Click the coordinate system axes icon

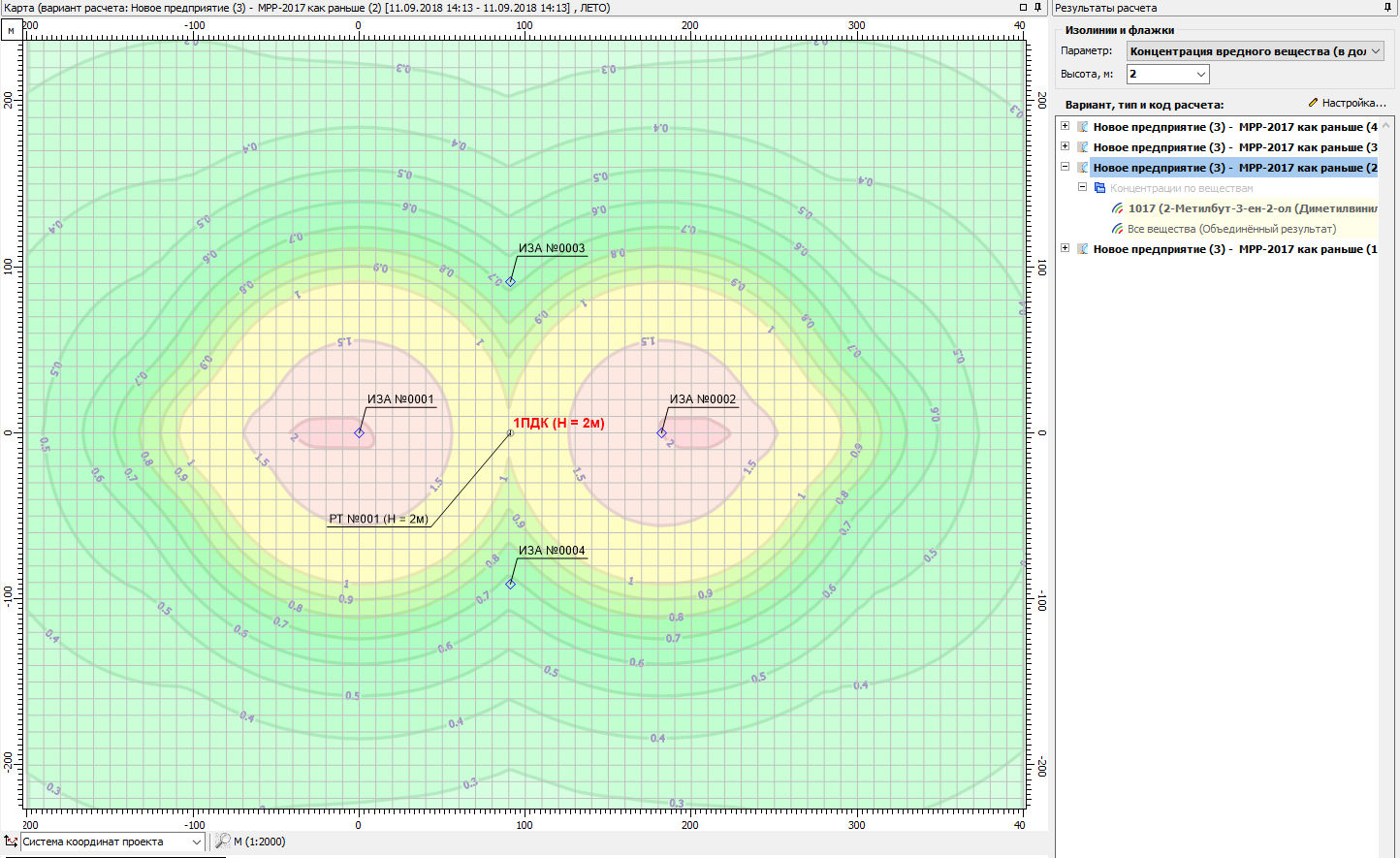(x=11, y=842)
